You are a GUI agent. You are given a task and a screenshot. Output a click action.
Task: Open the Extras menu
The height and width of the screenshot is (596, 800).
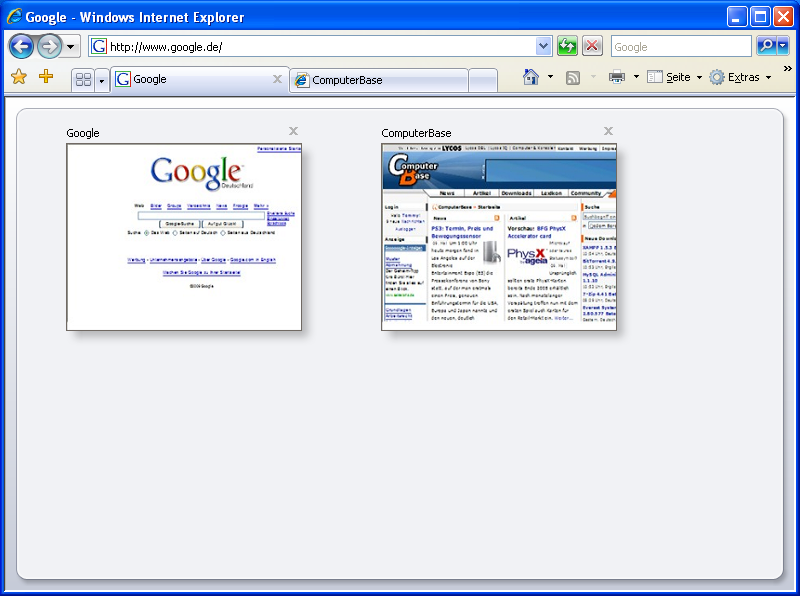(x=740, y=77)
